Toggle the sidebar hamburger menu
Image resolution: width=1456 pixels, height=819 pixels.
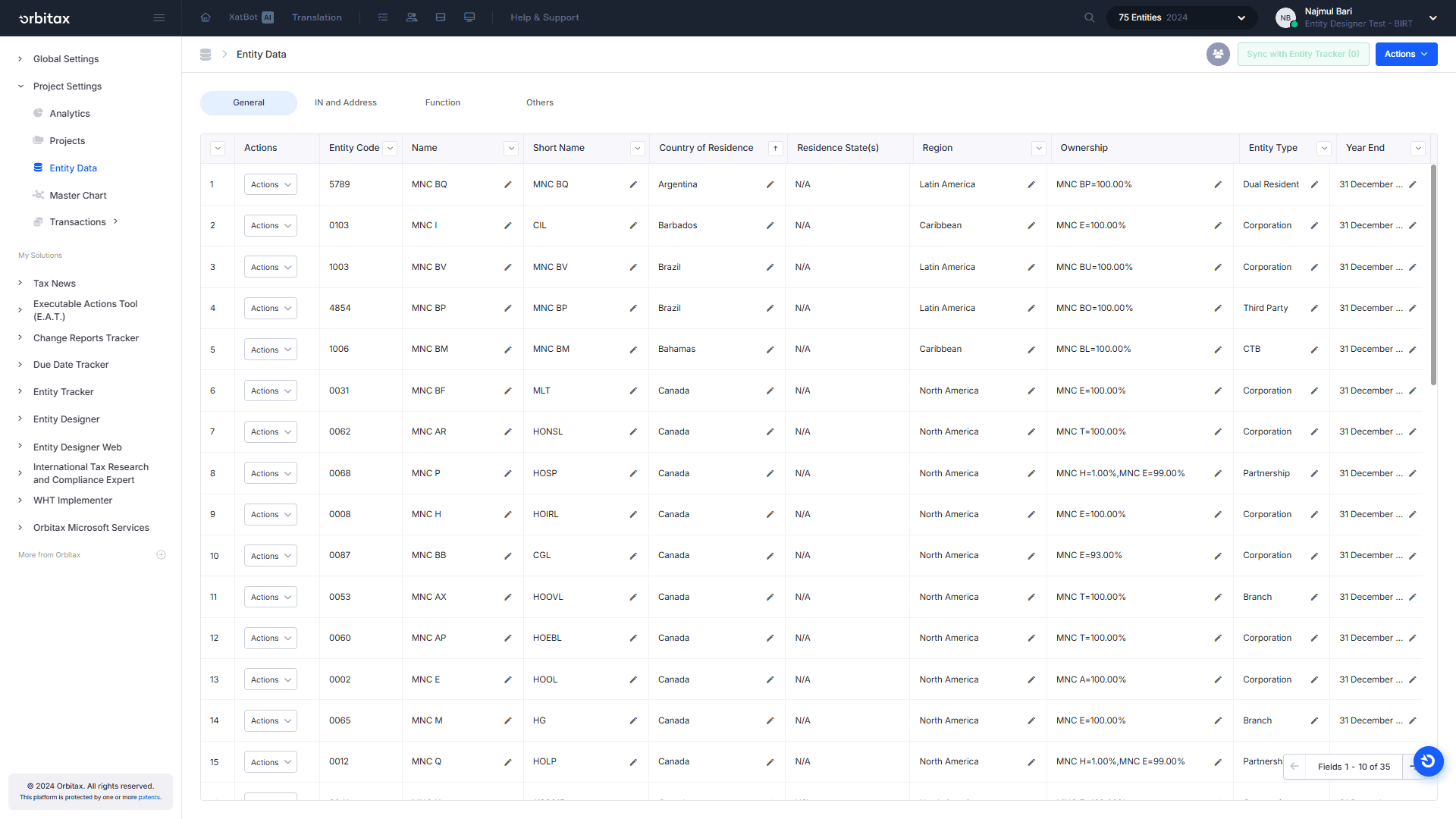click(159, 17)
